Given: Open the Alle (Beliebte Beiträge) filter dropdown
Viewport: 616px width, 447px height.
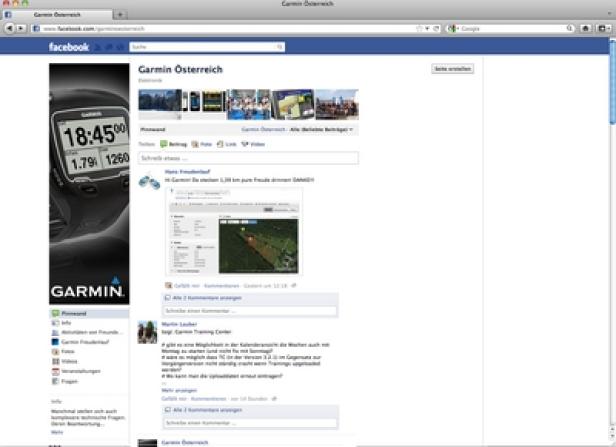Looking at the screenshot, I should (x=321, y=129).
